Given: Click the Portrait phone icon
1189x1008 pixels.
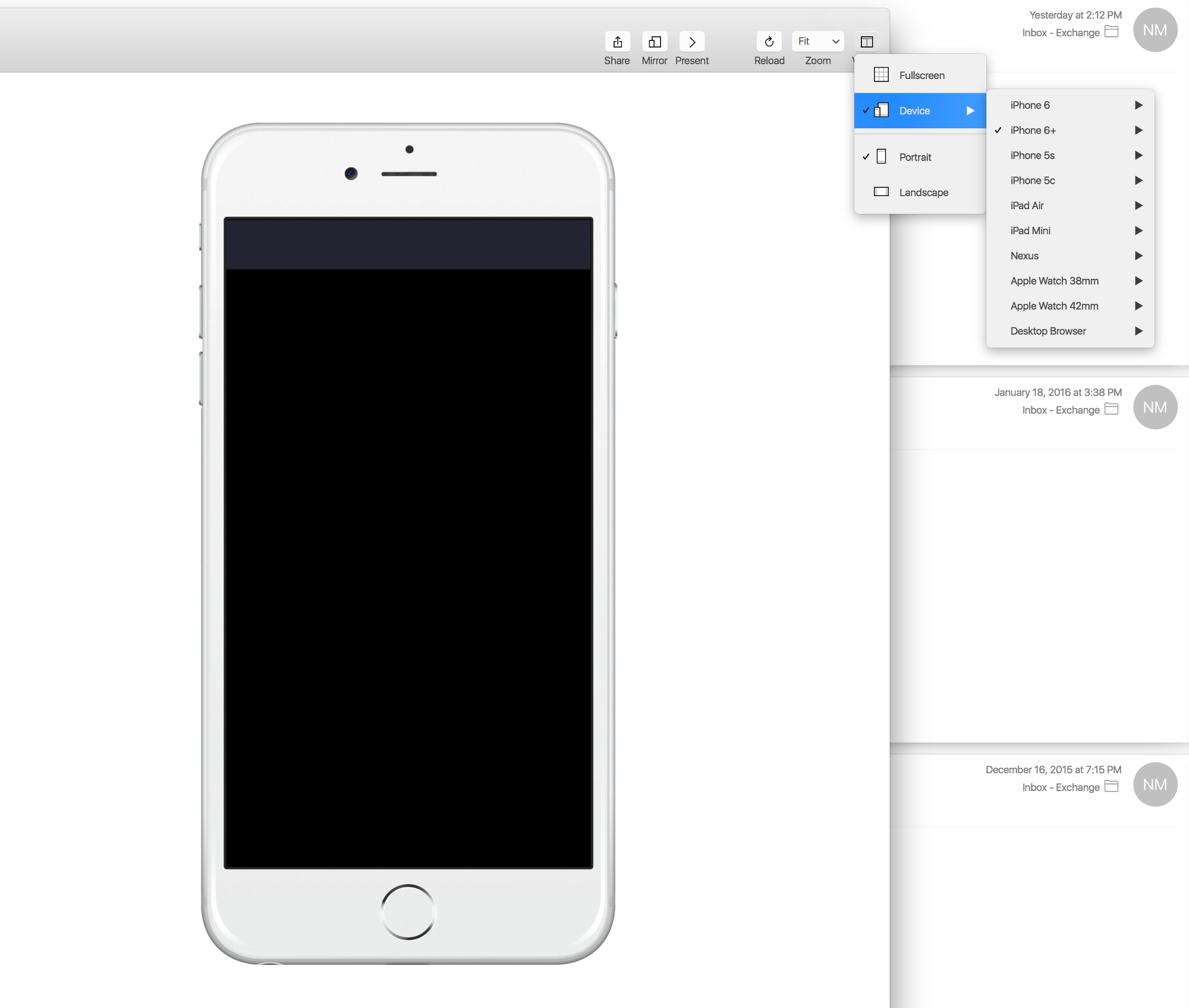Looking at the screenshot, I should pyautogui.click(x=880, y=156).
